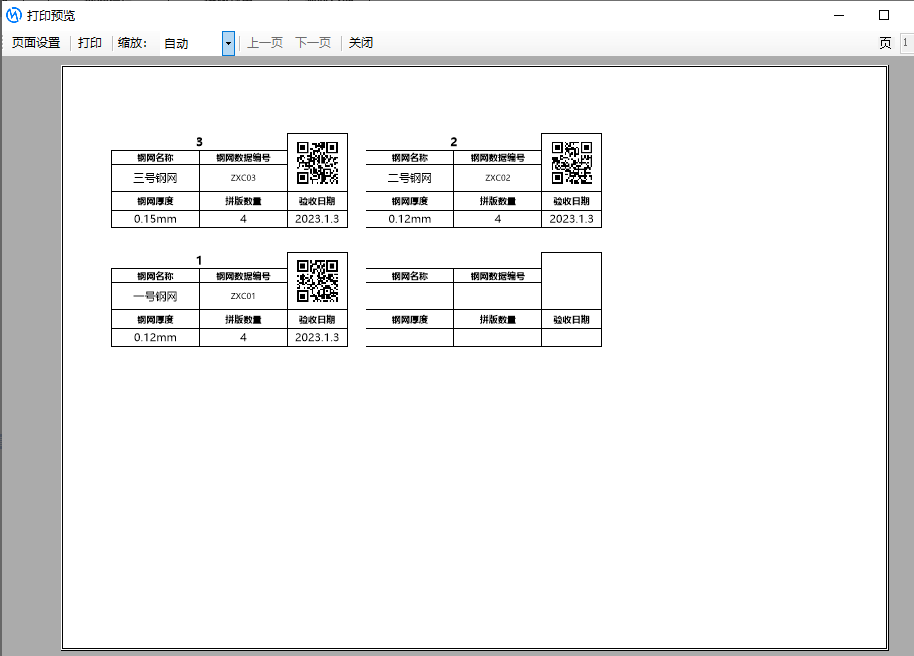914x656 pixels.
Task: Minimize the print preview window
Action: (x=838, y=15)
